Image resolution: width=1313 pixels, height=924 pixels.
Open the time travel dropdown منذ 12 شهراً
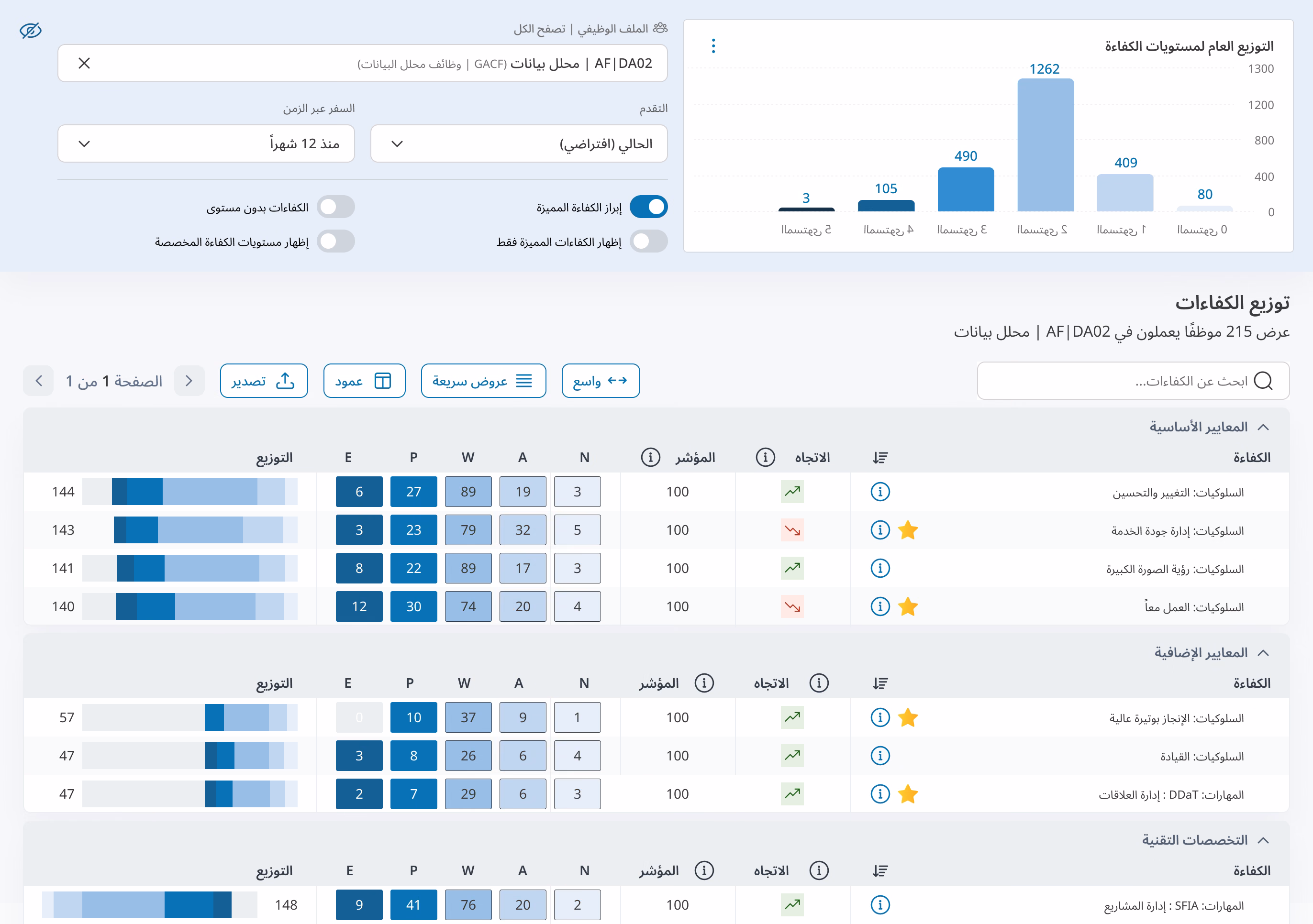[206, 143]
